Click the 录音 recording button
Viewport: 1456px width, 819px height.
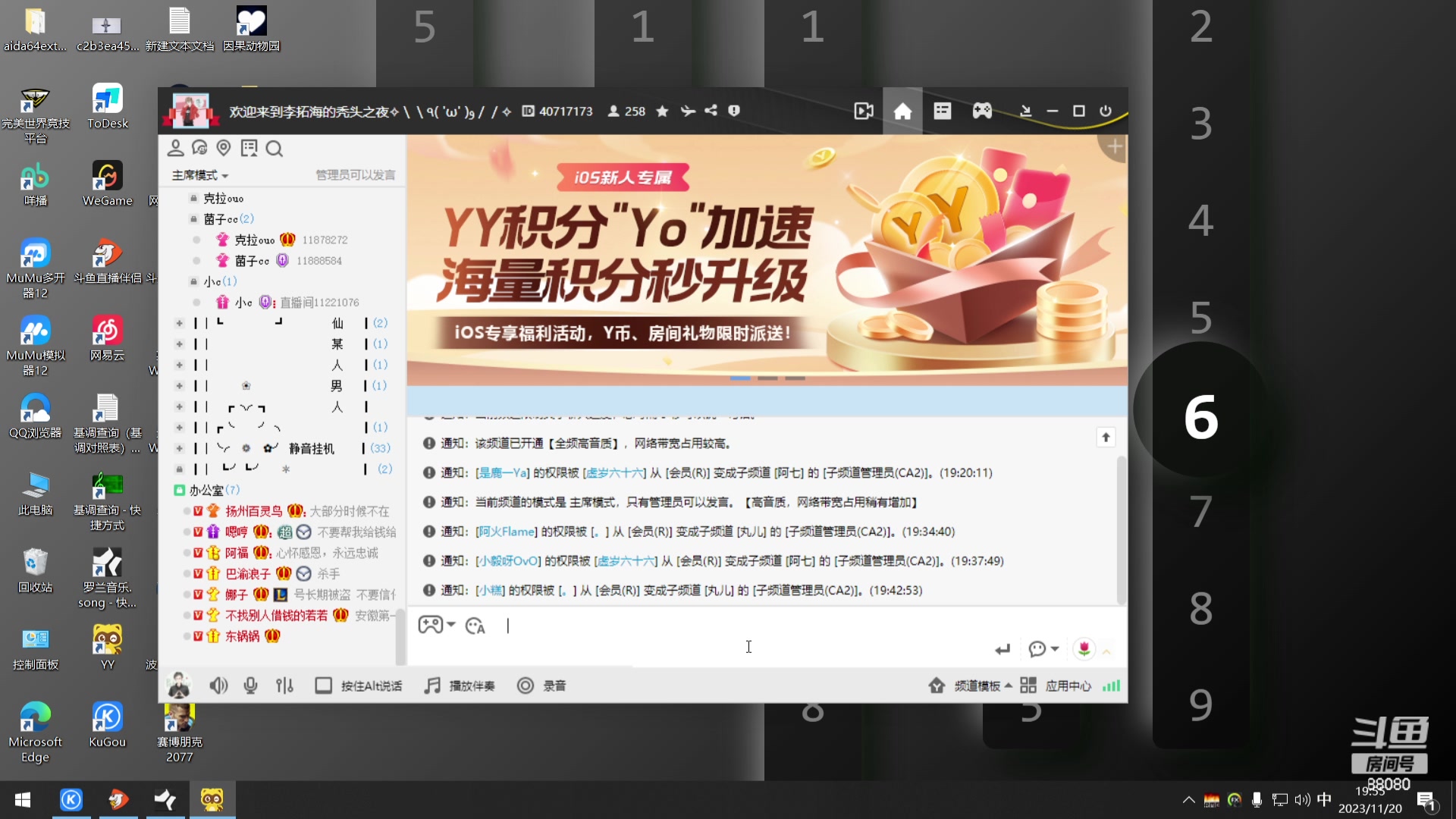click(541, 685)
